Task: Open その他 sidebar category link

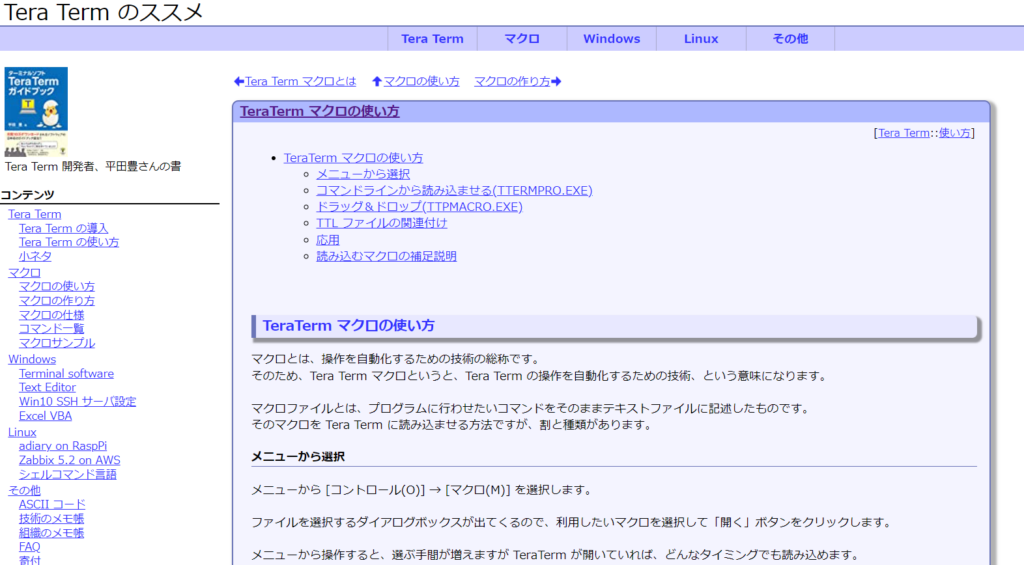Action: [x=24, y=490]
